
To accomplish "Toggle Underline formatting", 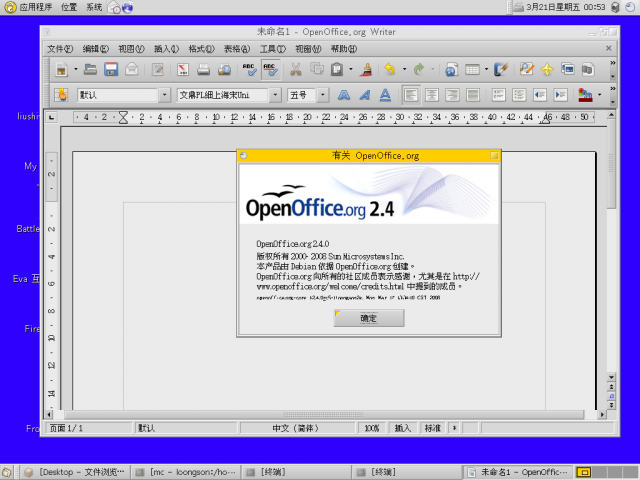I will 385,95.
